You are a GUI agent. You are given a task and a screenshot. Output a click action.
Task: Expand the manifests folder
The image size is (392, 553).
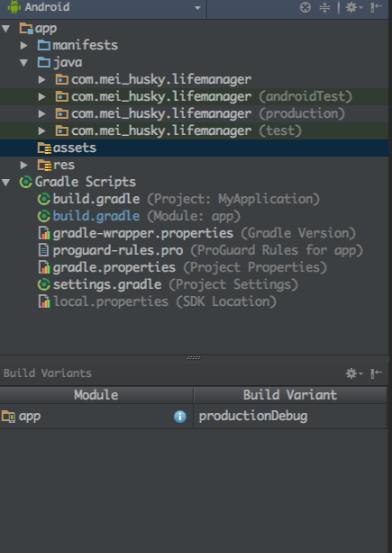[x=24, y=45]
